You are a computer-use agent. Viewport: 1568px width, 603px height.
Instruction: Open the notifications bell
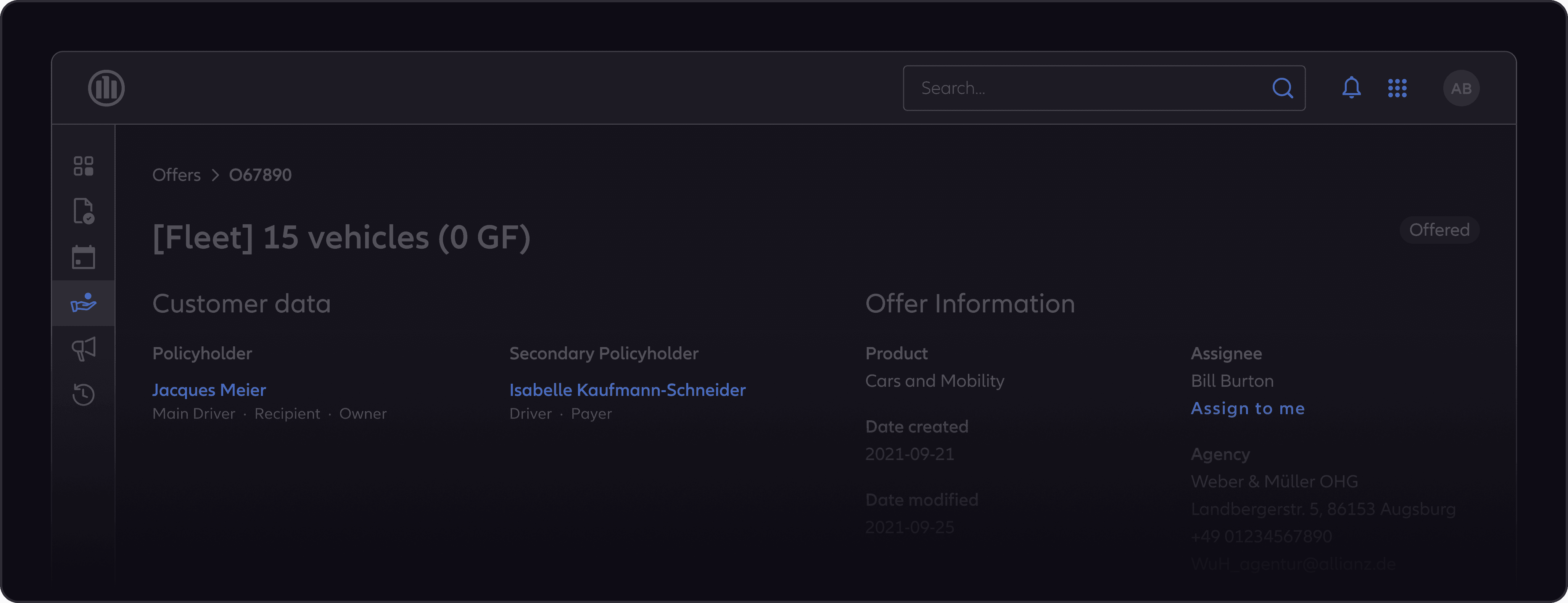(x=1351, y=88)
